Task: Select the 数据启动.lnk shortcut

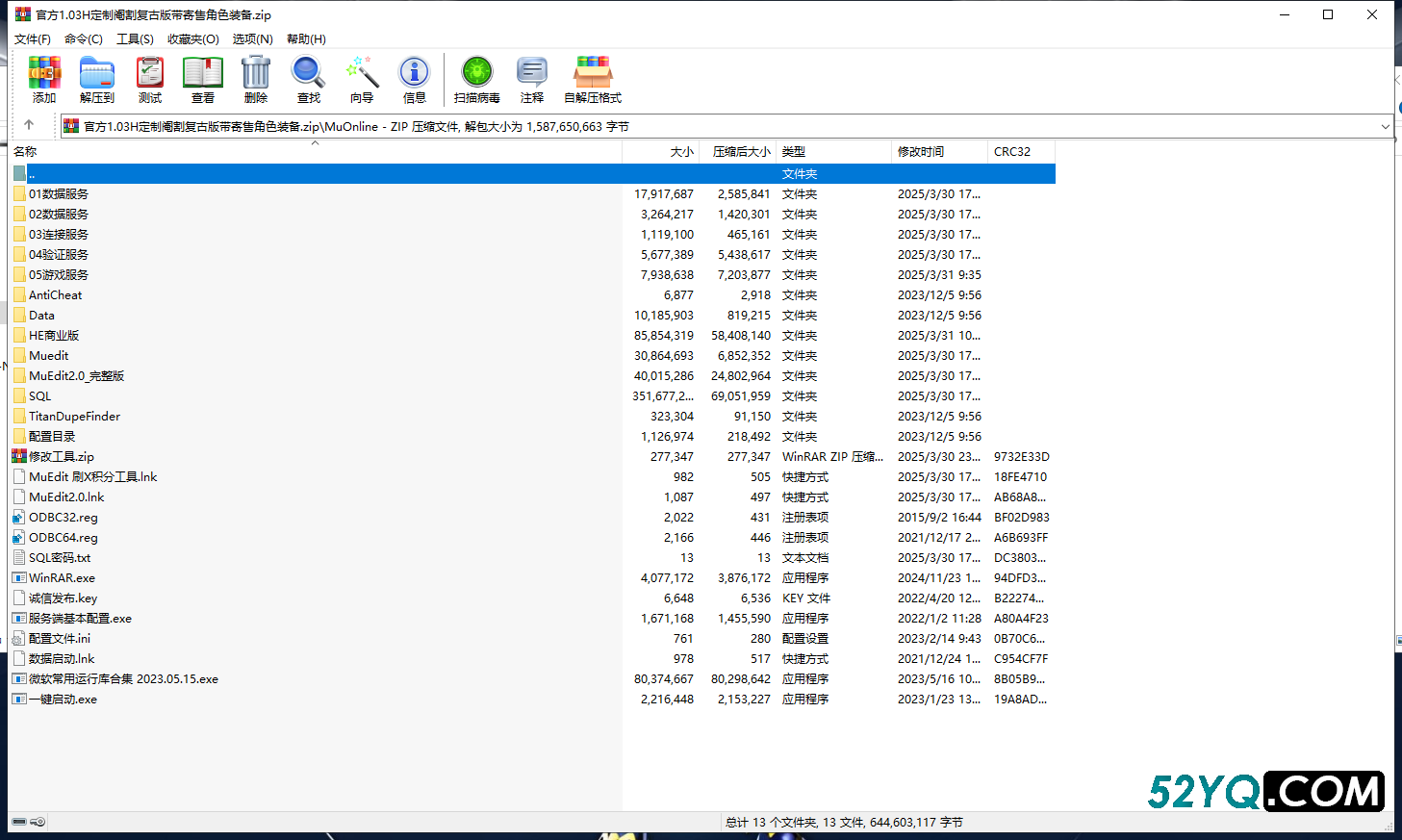Action: click(62, 658)
